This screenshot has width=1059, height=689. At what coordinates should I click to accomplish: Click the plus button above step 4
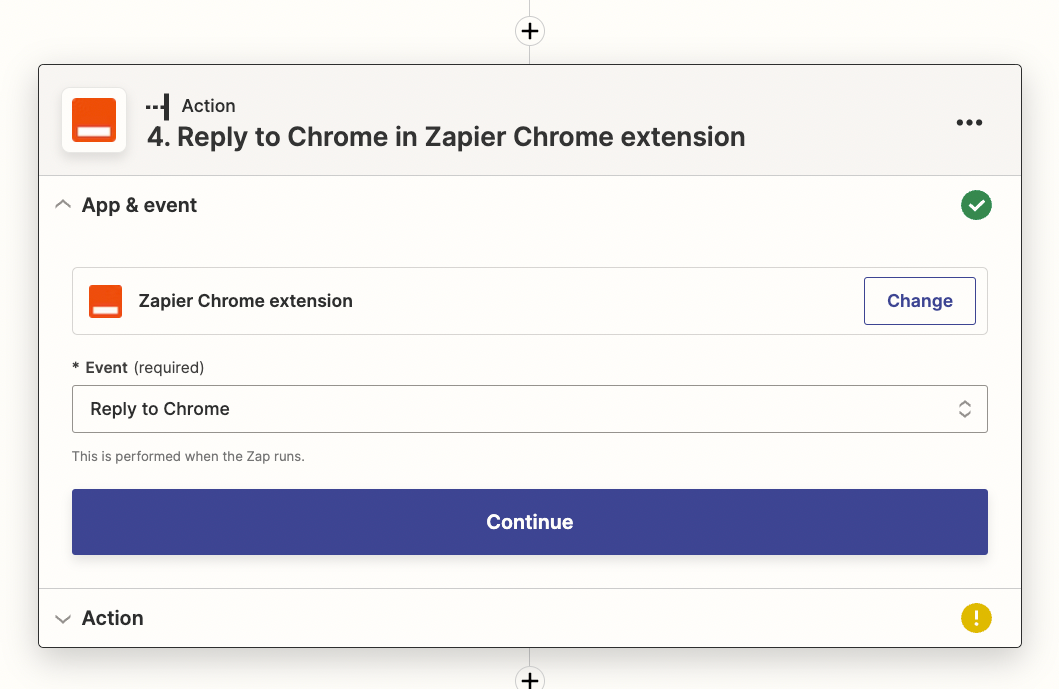tap(530, 31)
